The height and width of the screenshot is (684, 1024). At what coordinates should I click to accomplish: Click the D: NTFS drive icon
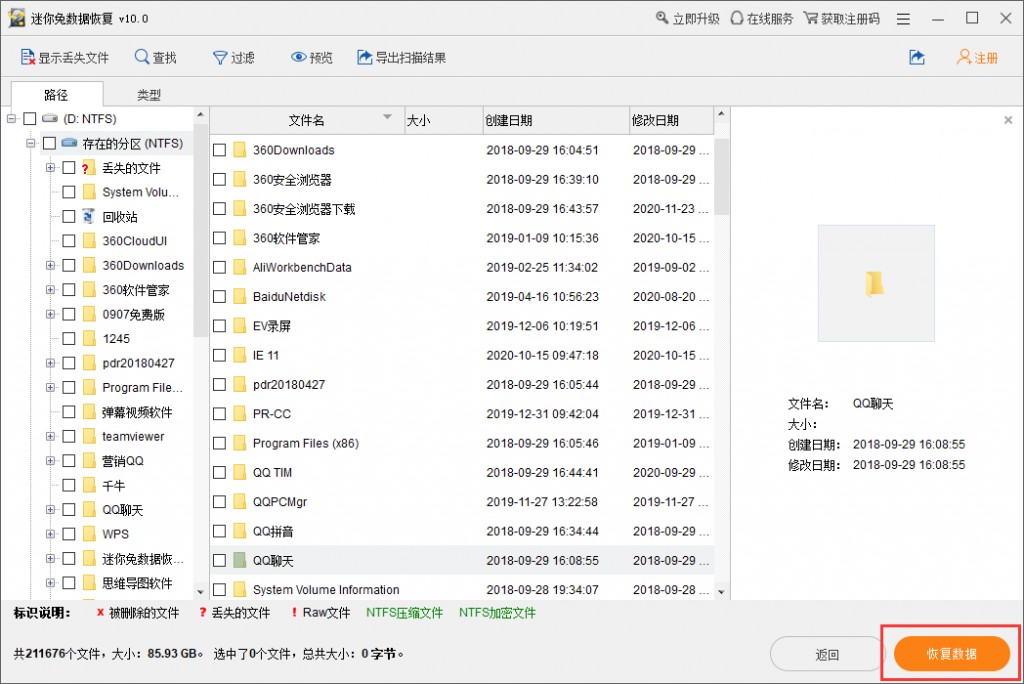50,118
